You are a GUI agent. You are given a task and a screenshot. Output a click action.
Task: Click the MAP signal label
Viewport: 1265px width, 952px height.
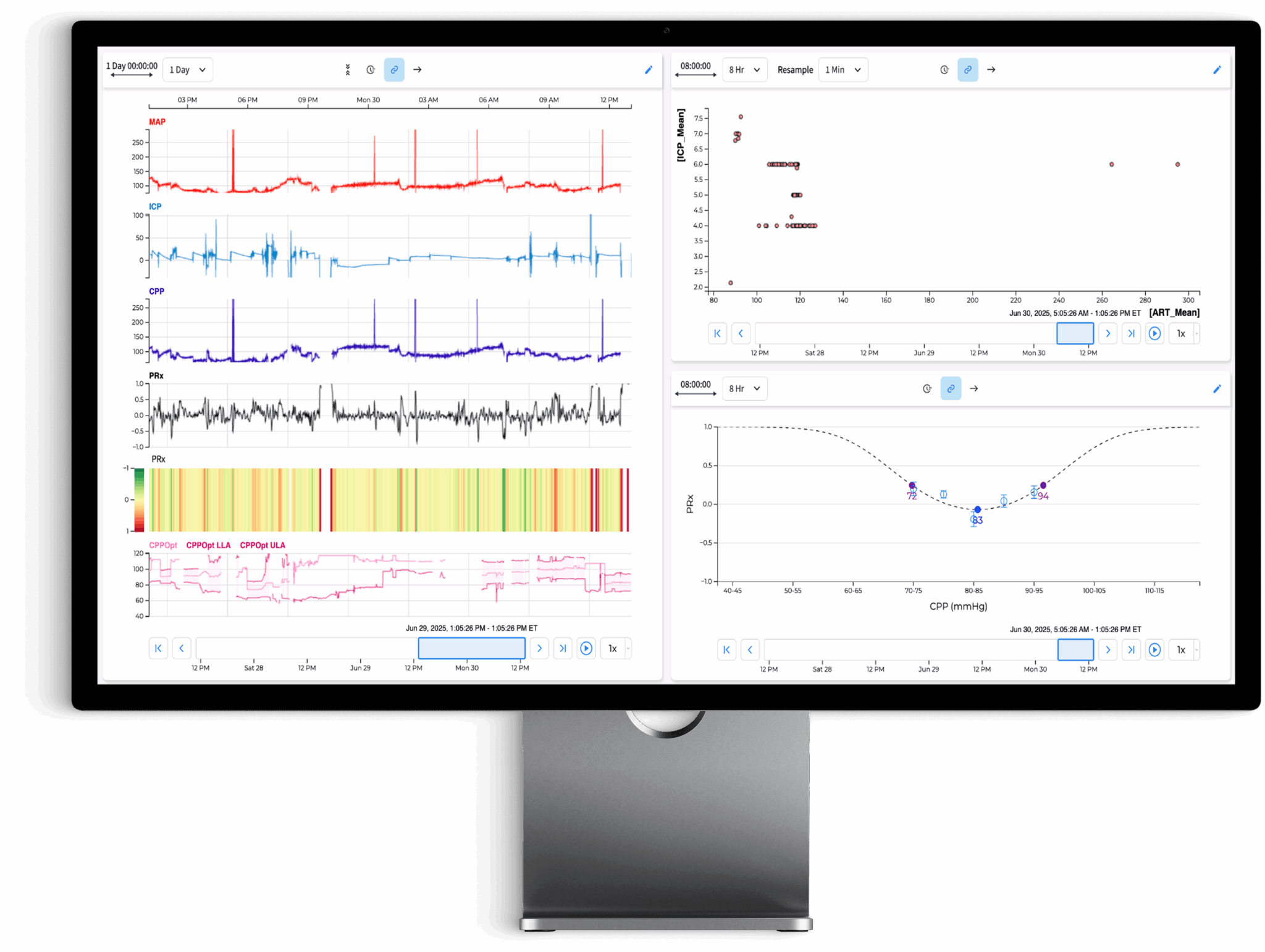tap(156, 122)
